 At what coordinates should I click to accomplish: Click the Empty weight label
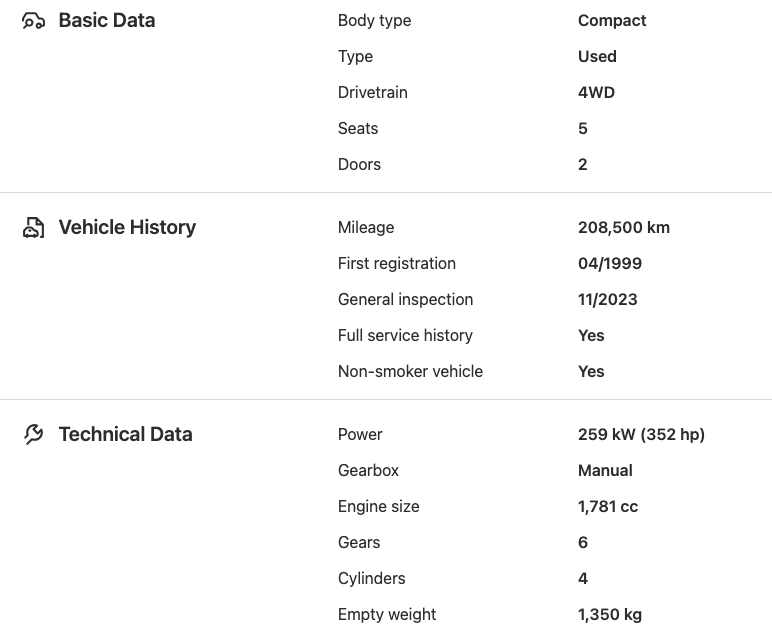387,615
